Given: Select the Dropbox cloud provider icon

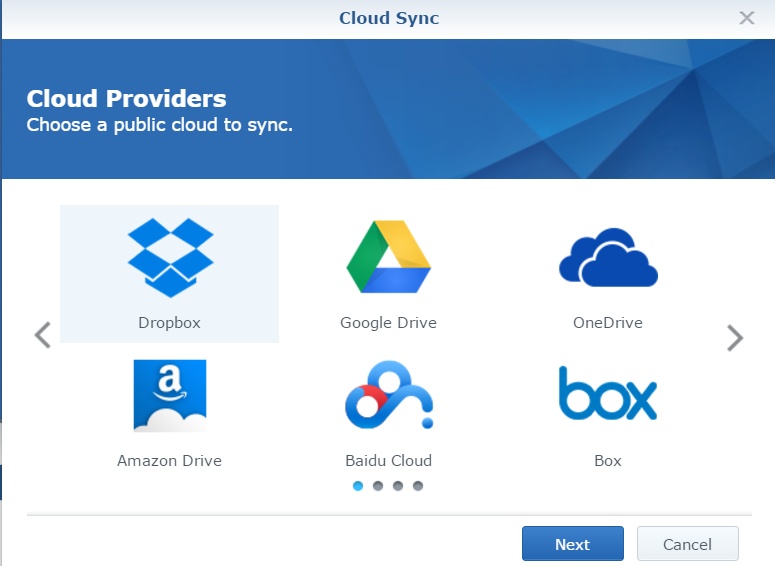Looking at the screenshot, I should click(x=170, y=258).
